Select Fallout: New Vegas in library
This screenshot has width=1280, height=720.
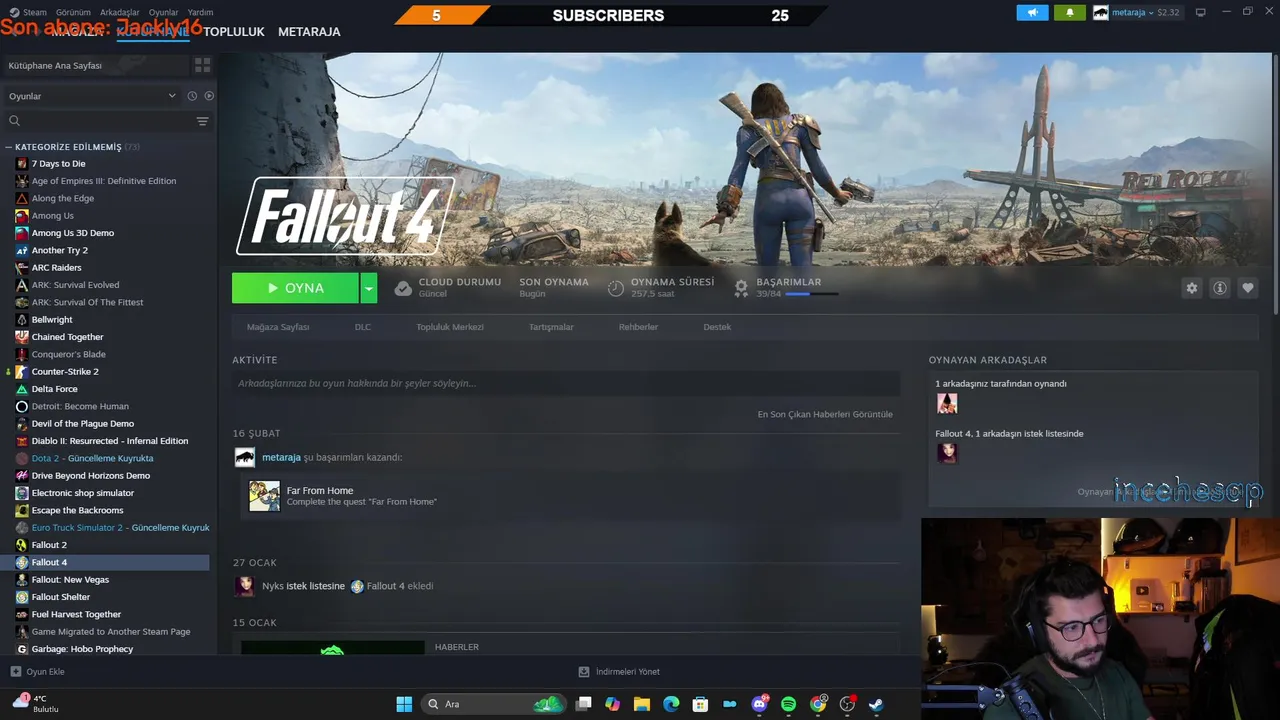point(70,580)
